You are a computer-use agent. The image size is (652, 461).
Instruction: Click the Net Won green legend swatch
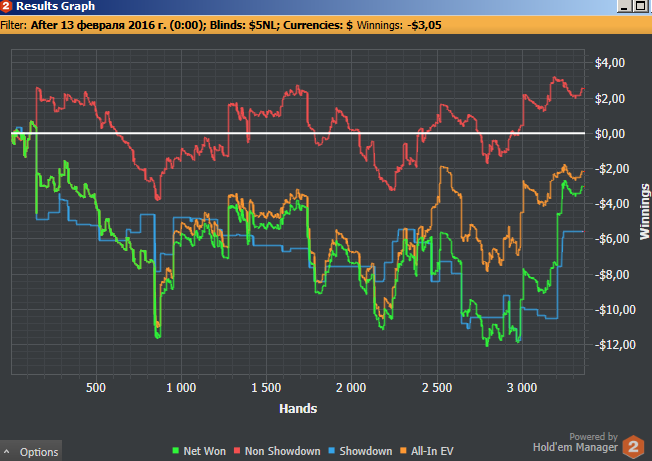175,451
